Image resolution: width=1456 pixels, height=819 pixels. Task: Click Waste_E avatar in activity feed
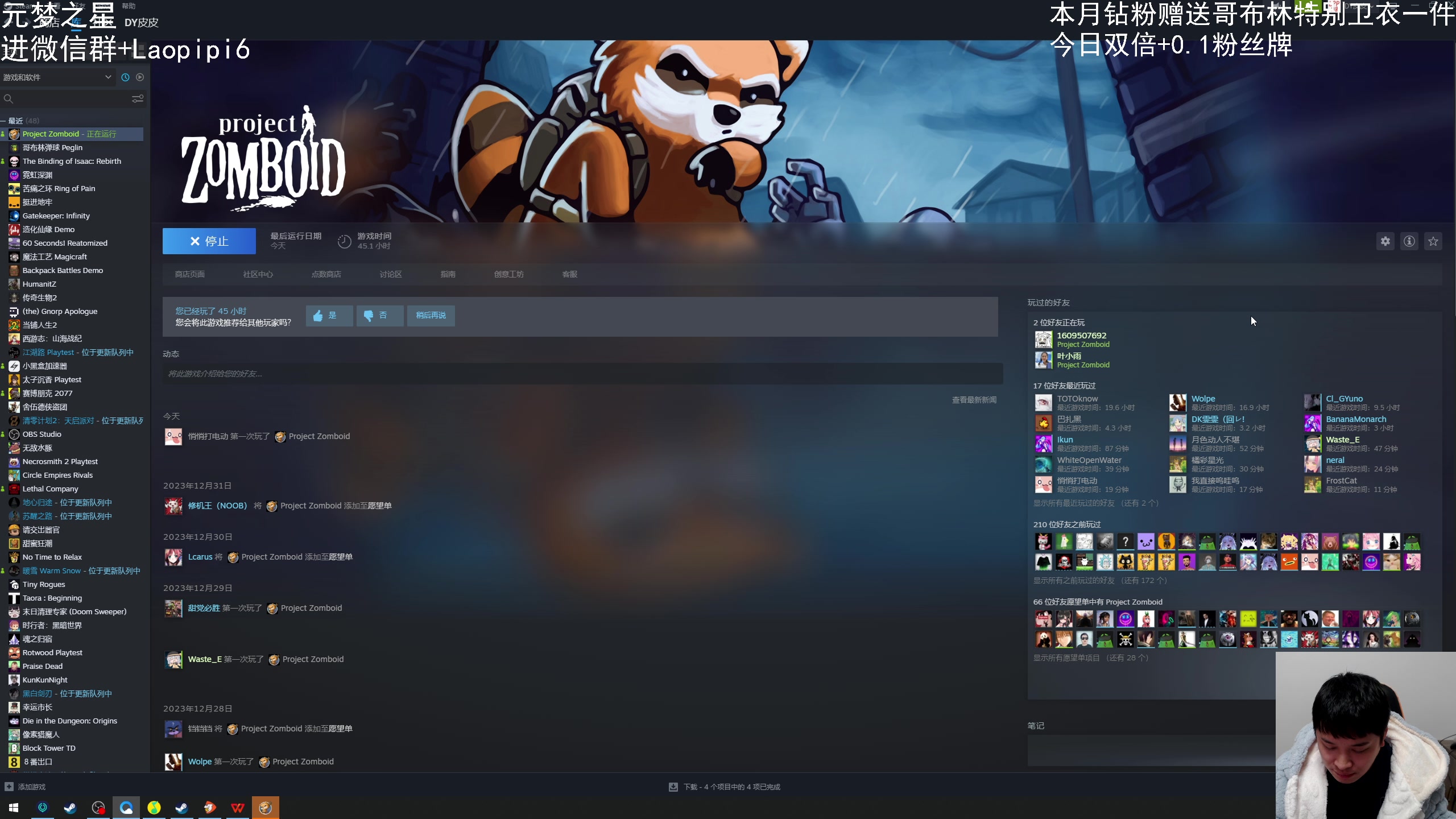point(173,660)
